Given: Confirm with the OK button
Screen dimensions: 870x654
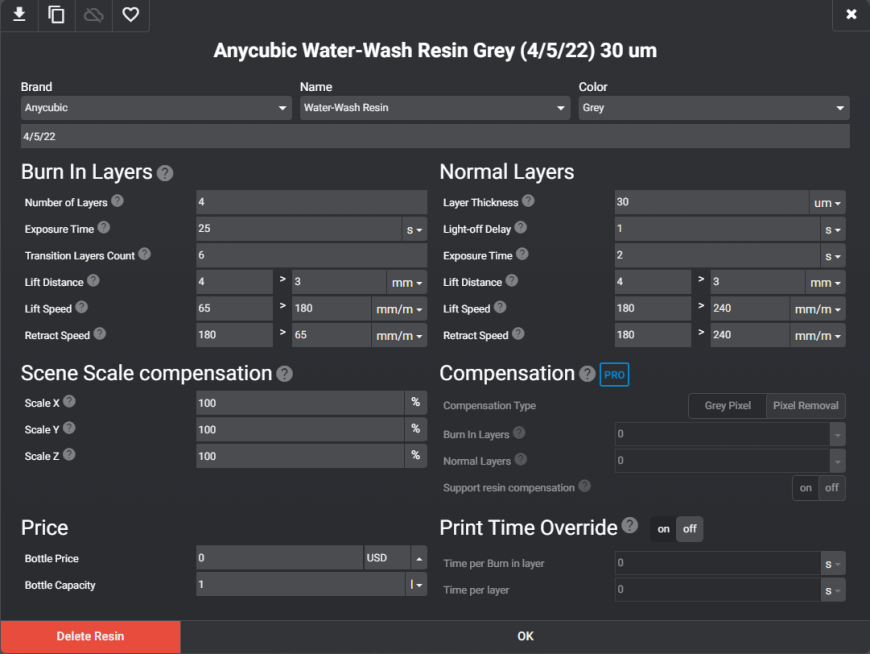Looking at the screenshot, I should 525,637.
